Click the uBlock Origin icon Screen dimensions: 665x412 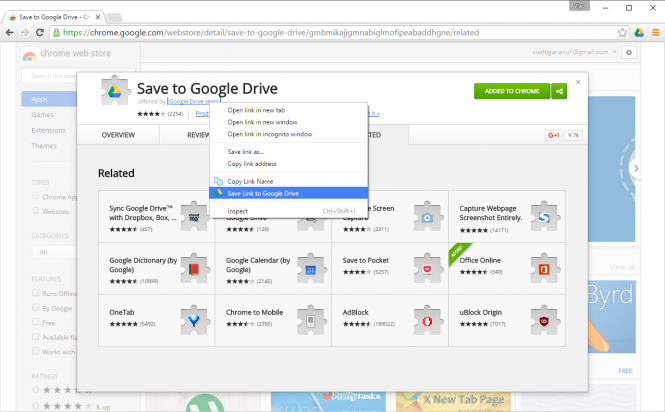545,321
